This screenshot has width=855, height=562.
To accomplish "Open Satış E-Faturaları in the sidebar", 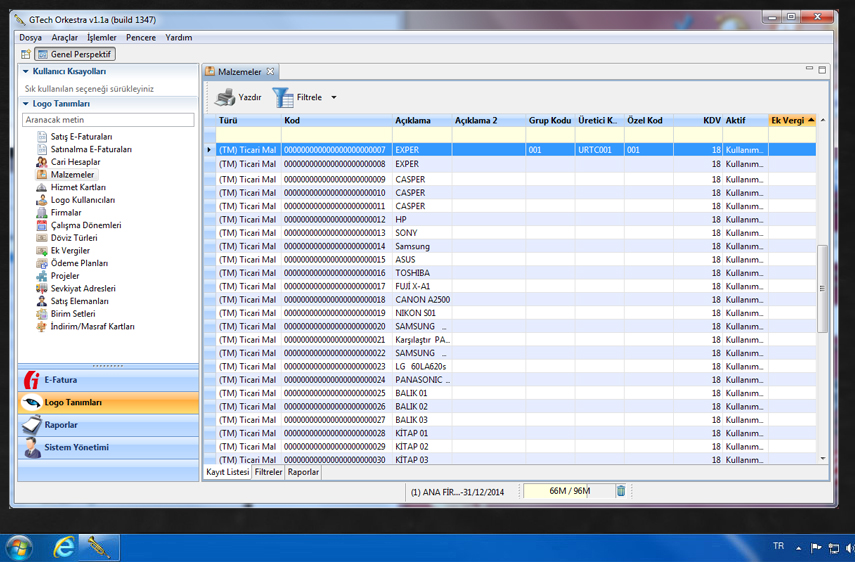I will (81, 136).
